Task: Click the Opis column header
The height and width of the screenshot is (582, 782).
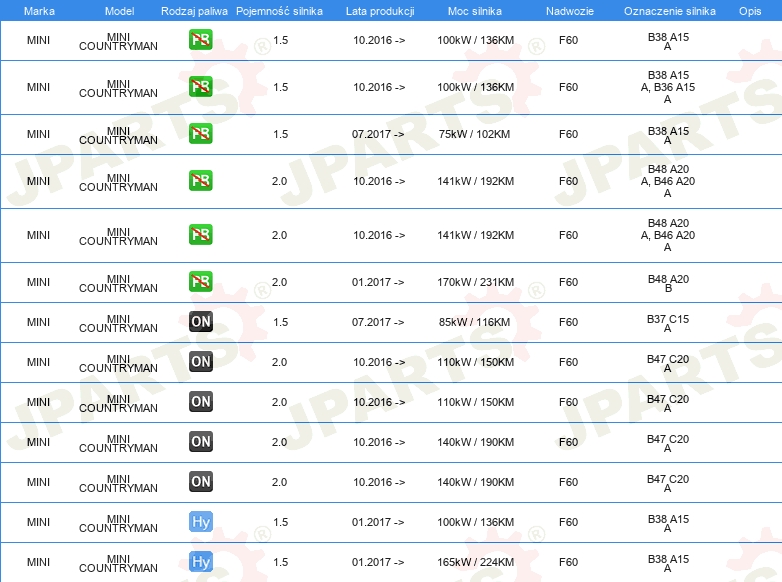Action: tap(750, 11)
